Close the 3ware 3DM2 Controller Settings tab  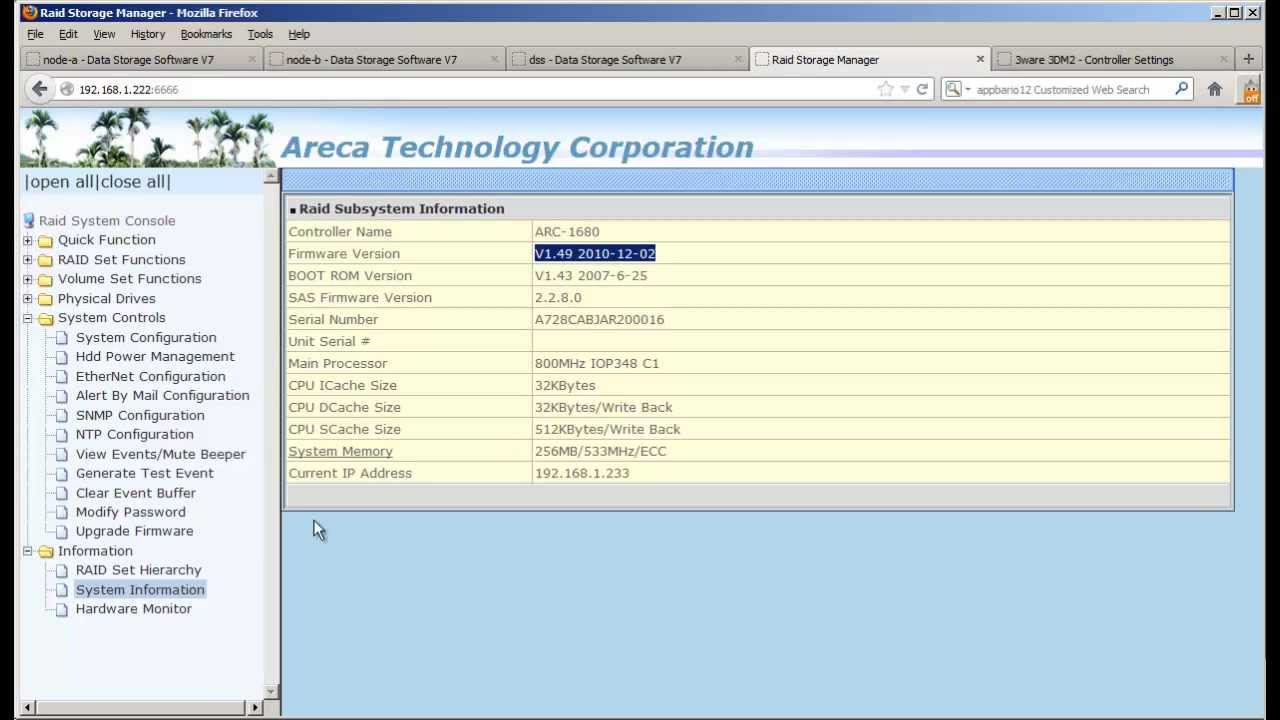click(x=1224, y=59)
